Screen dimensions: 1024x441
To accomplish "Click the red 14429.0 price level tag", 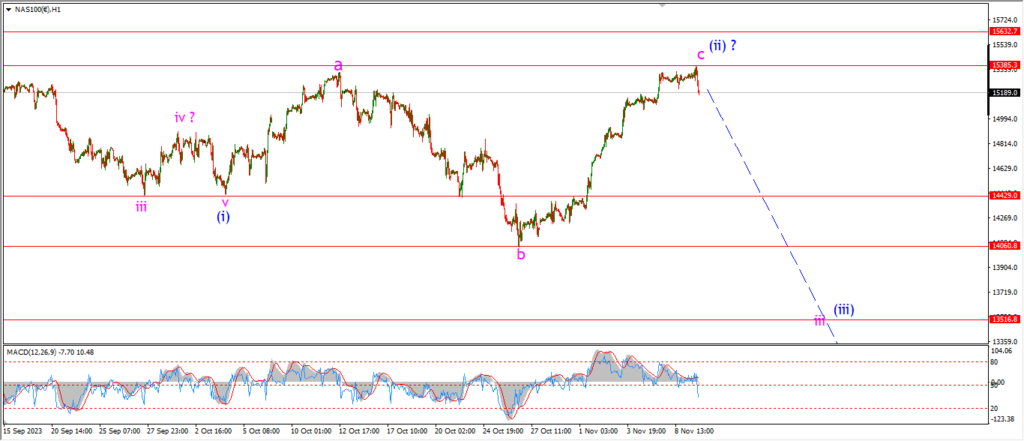I will 1003,196.
